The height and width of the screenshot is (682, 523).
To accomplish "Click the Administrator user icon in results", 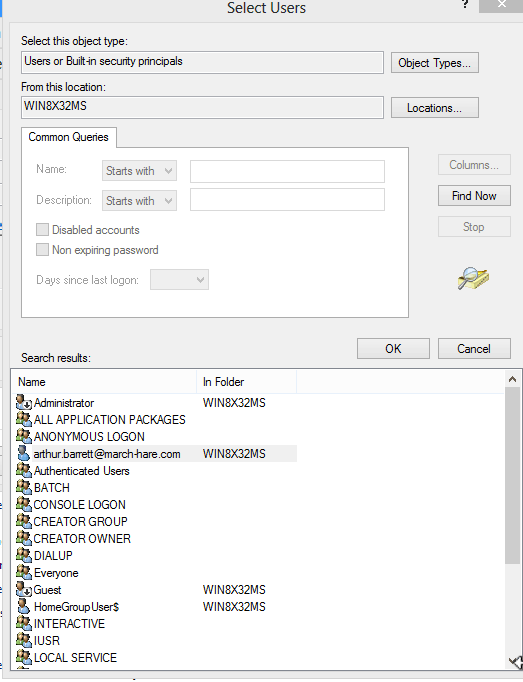I will (23, 402).
